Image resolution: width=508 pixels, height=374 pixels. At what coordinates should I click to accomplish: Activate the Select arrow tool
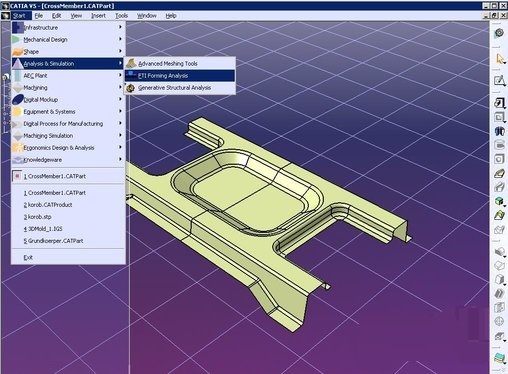pos(500,59)
